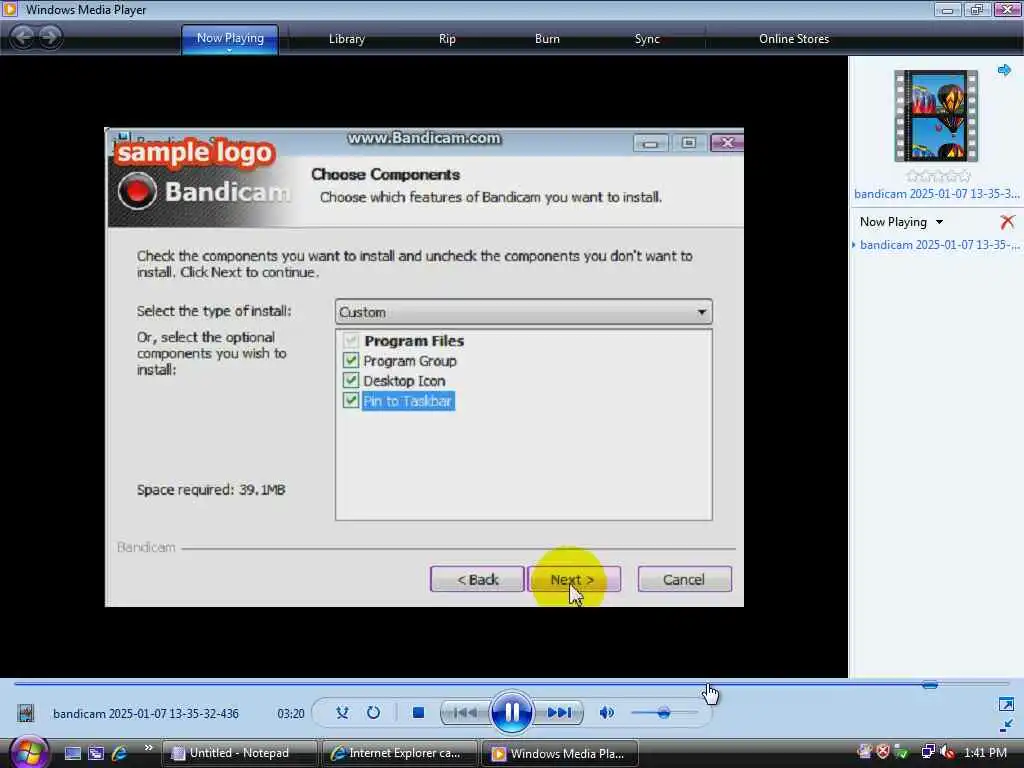Image resolution: width=1024 pixels, height=768 pixels.
Task: Adjust the volume slider handle
Action: point(664,712)
